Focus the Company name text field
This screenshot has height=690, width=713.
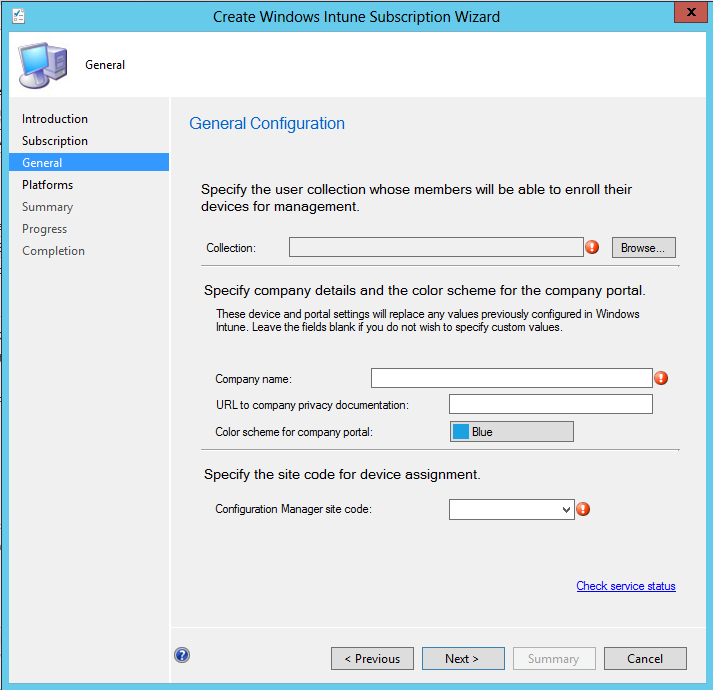pyautogui.click(x=512, y=378)
